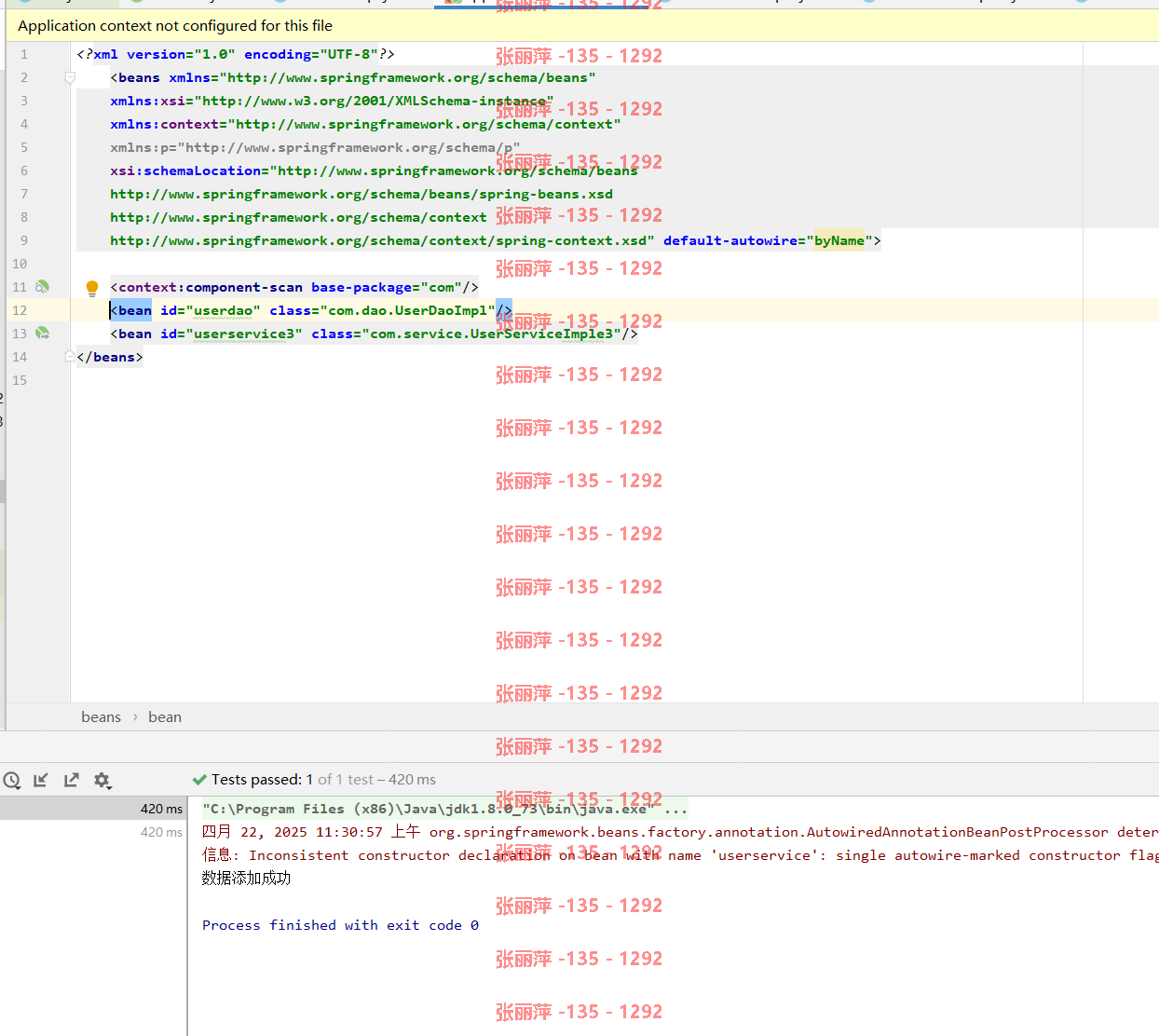Viewport: 1159px width, 1036px height.
Task: Click the "byName" autowire value
Action: [x=839, y=241]
